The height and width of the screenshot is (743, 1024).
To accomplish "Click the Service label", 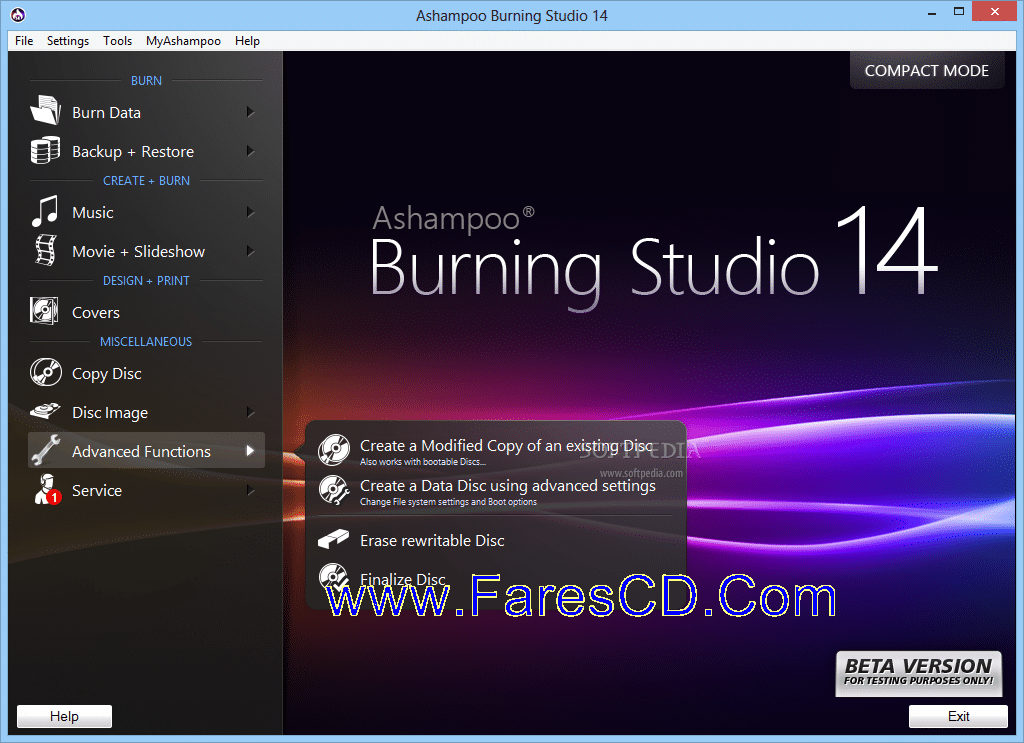I will 97,490.
